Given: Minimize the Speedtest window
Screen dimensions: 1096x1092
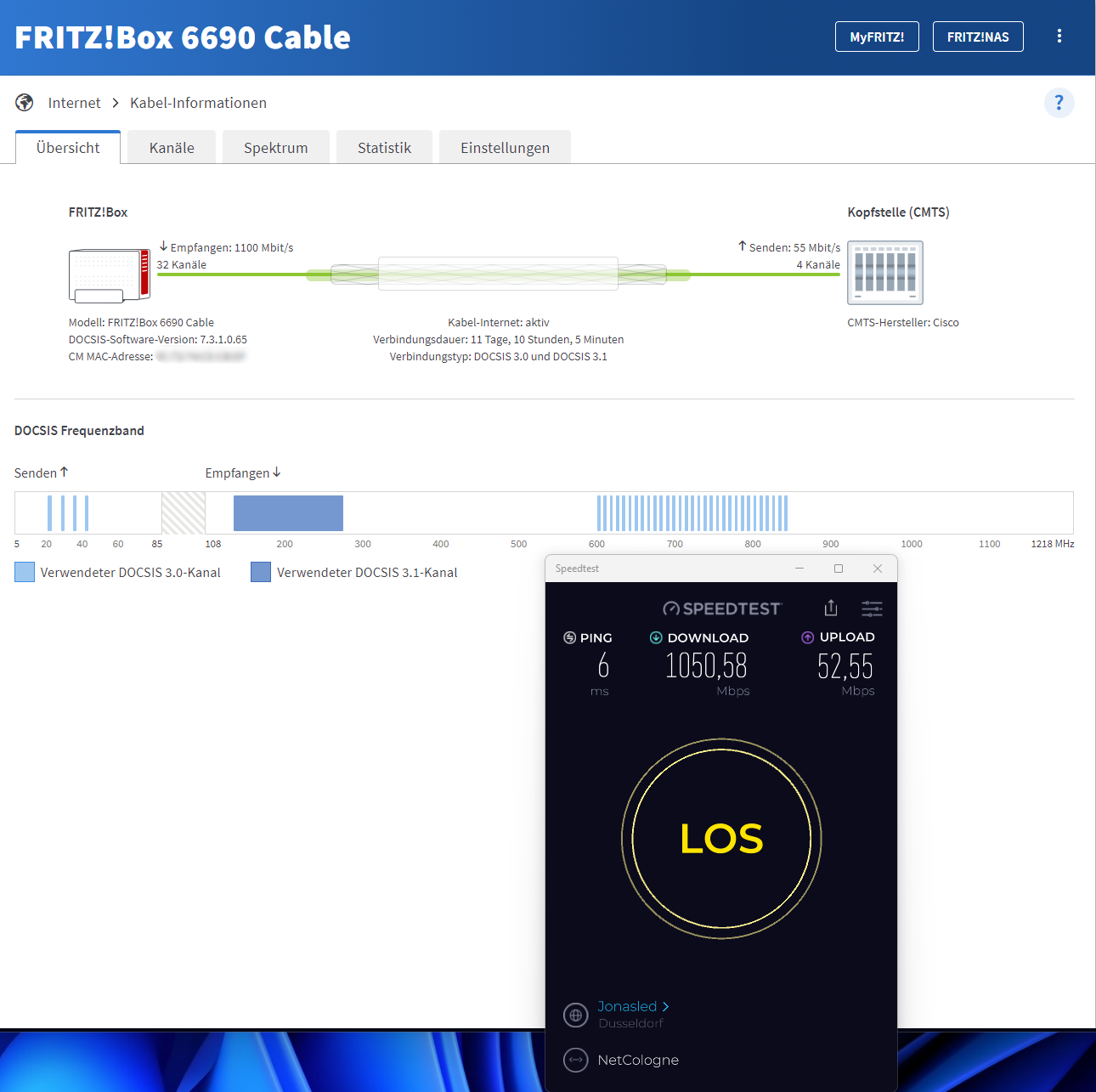Looking at the screenshot, I should point(799,569).
